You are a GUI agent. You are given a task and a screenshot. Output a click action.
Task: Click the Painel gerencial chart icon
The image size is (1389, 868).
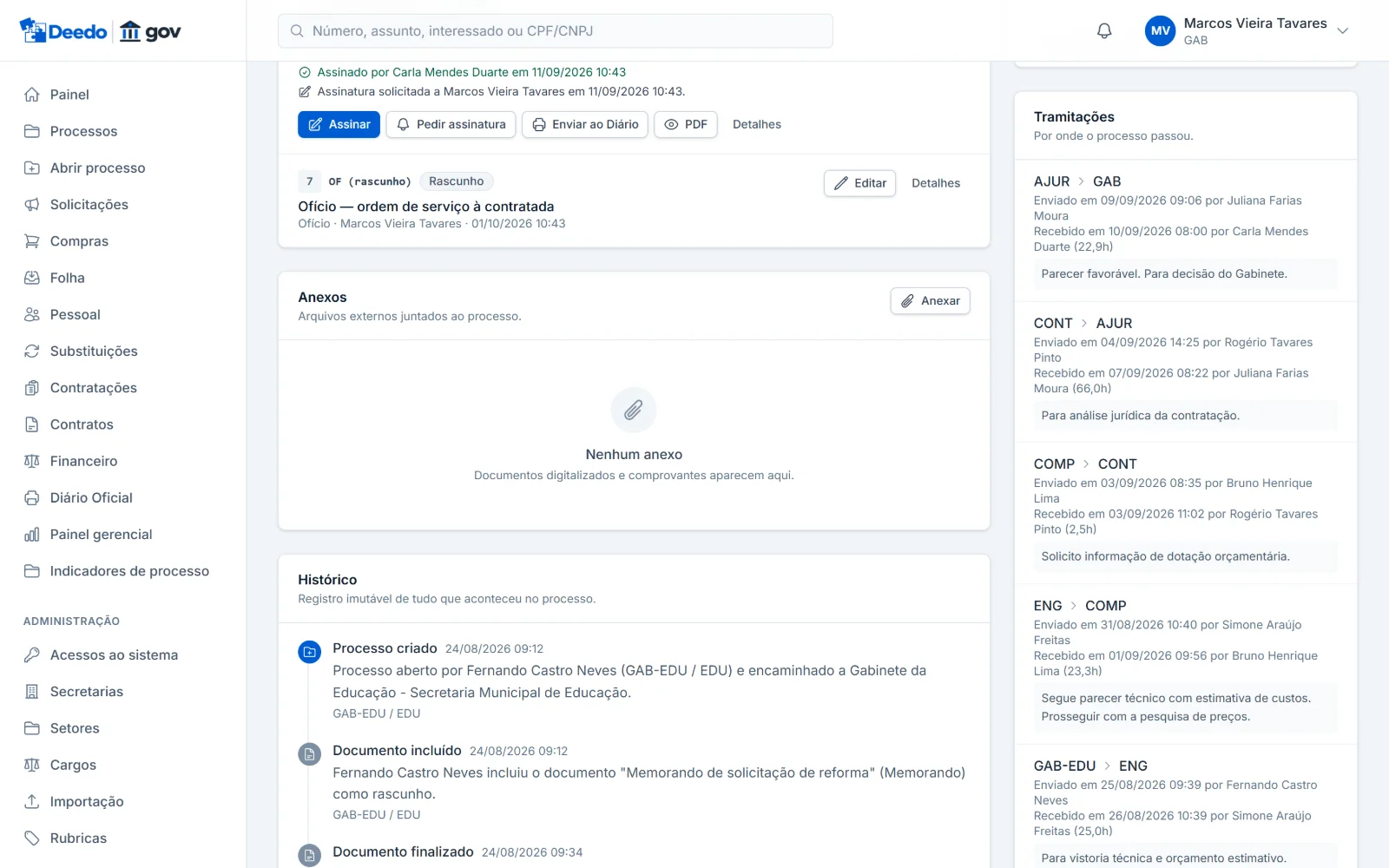tap(32, 535)
